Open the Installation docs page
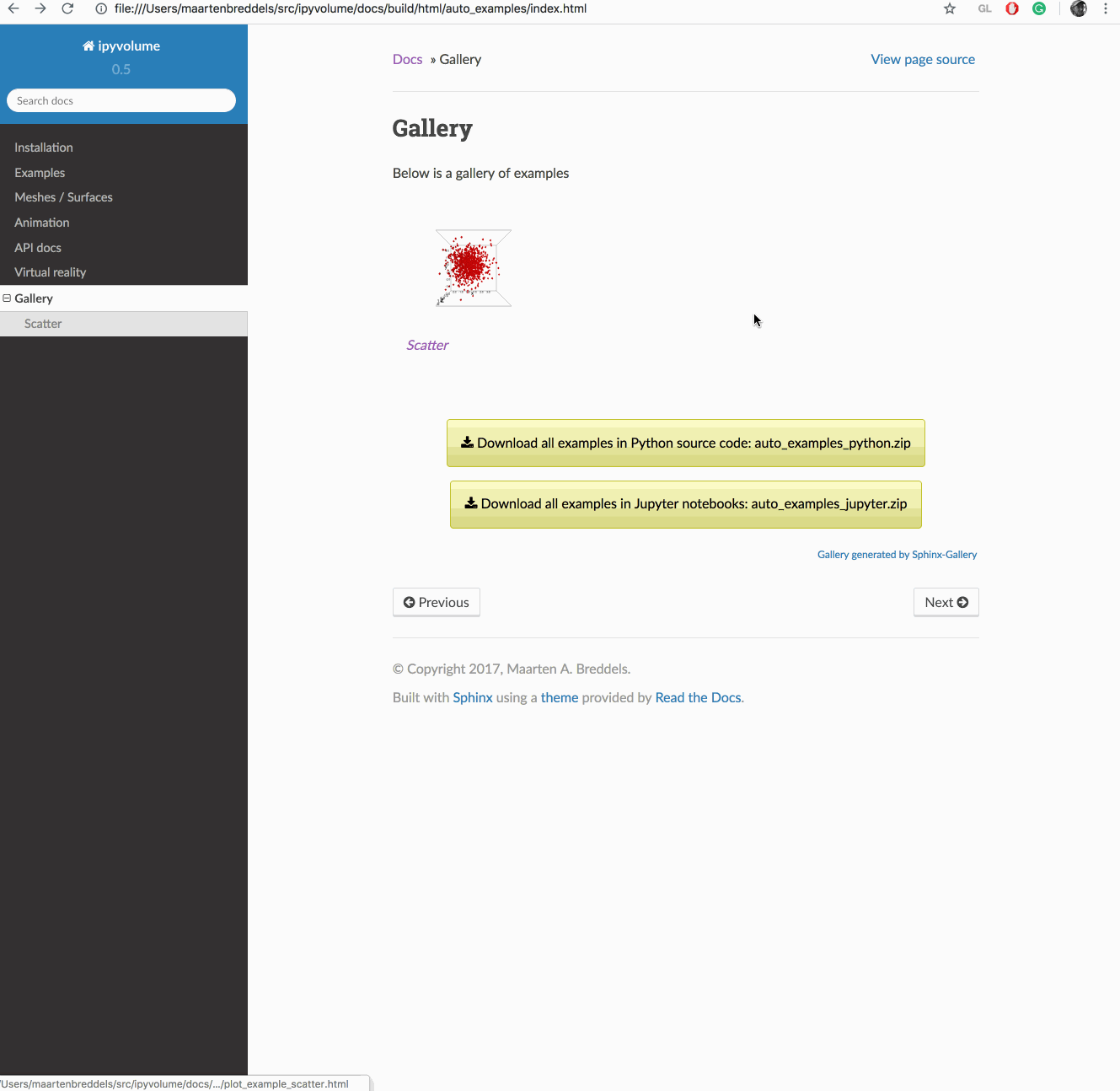Image resolution: width=1120 pixels, height=1091 pixels. (x=44, y=148)
